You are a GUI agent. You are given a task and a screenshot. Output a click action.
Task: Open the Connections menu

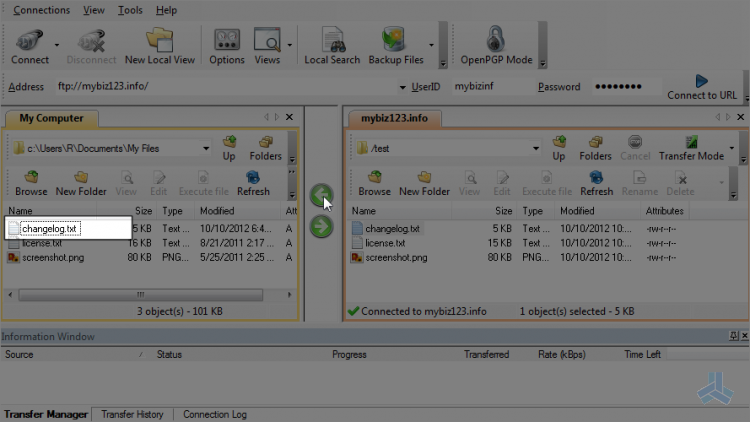[42, 10]
